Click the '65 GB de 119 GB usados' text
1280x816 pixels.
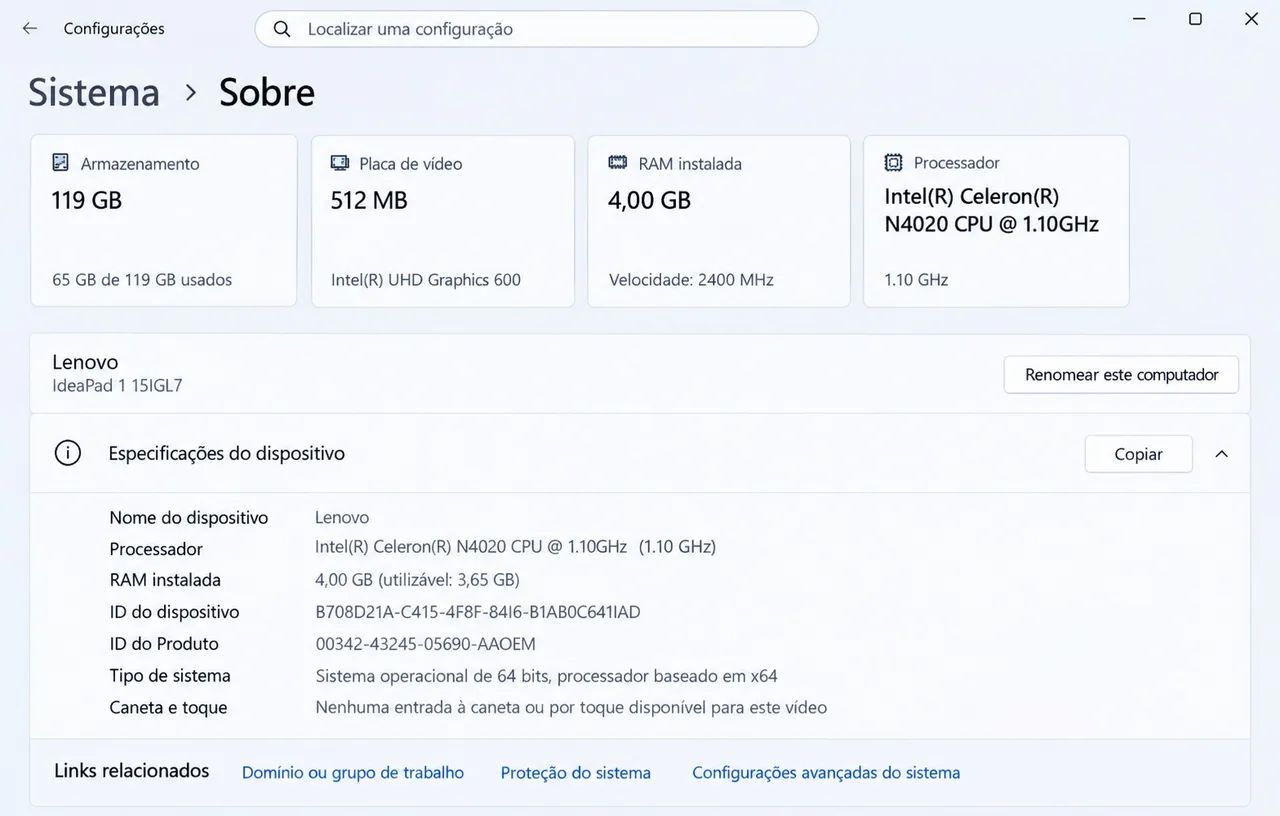pos(142,280)
